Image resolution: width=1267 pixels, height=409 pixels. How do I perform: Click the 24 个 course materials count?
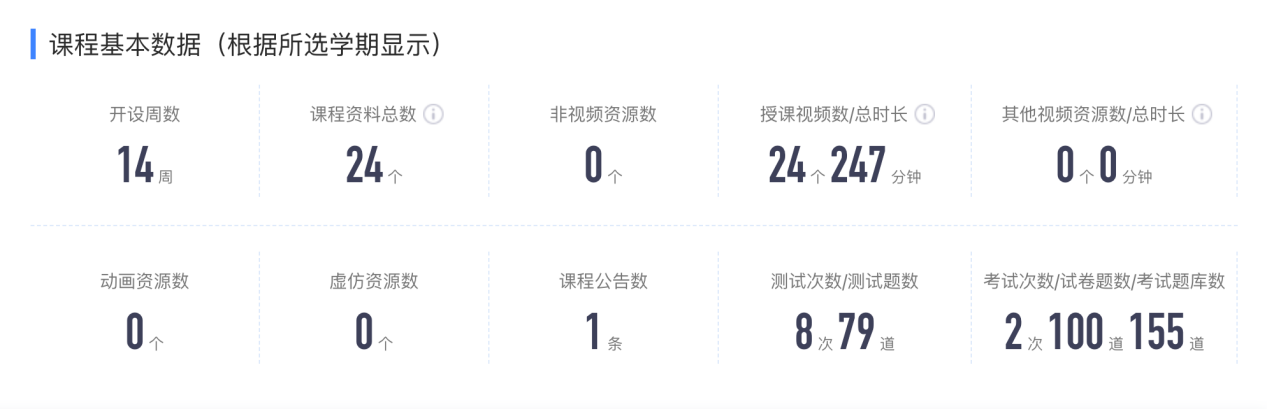(x=374, y=166)
